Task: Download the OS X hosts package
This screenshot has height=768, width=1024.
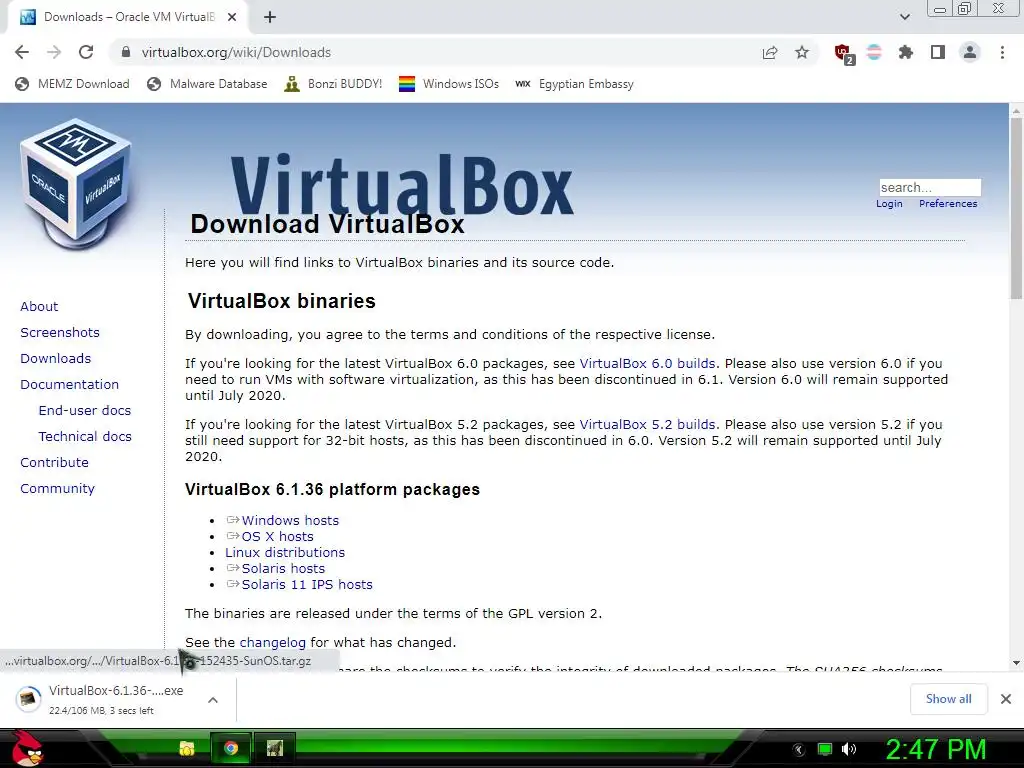Action: coord(278,536)
